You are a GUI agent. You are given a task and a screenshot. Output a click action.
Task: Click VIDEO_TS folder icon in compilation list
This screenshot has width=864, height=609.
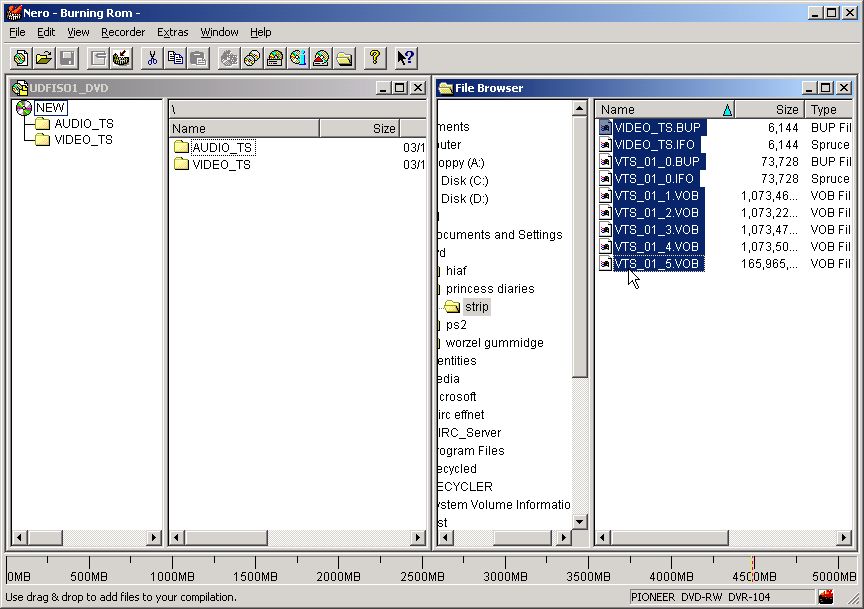tap(181, 164)
